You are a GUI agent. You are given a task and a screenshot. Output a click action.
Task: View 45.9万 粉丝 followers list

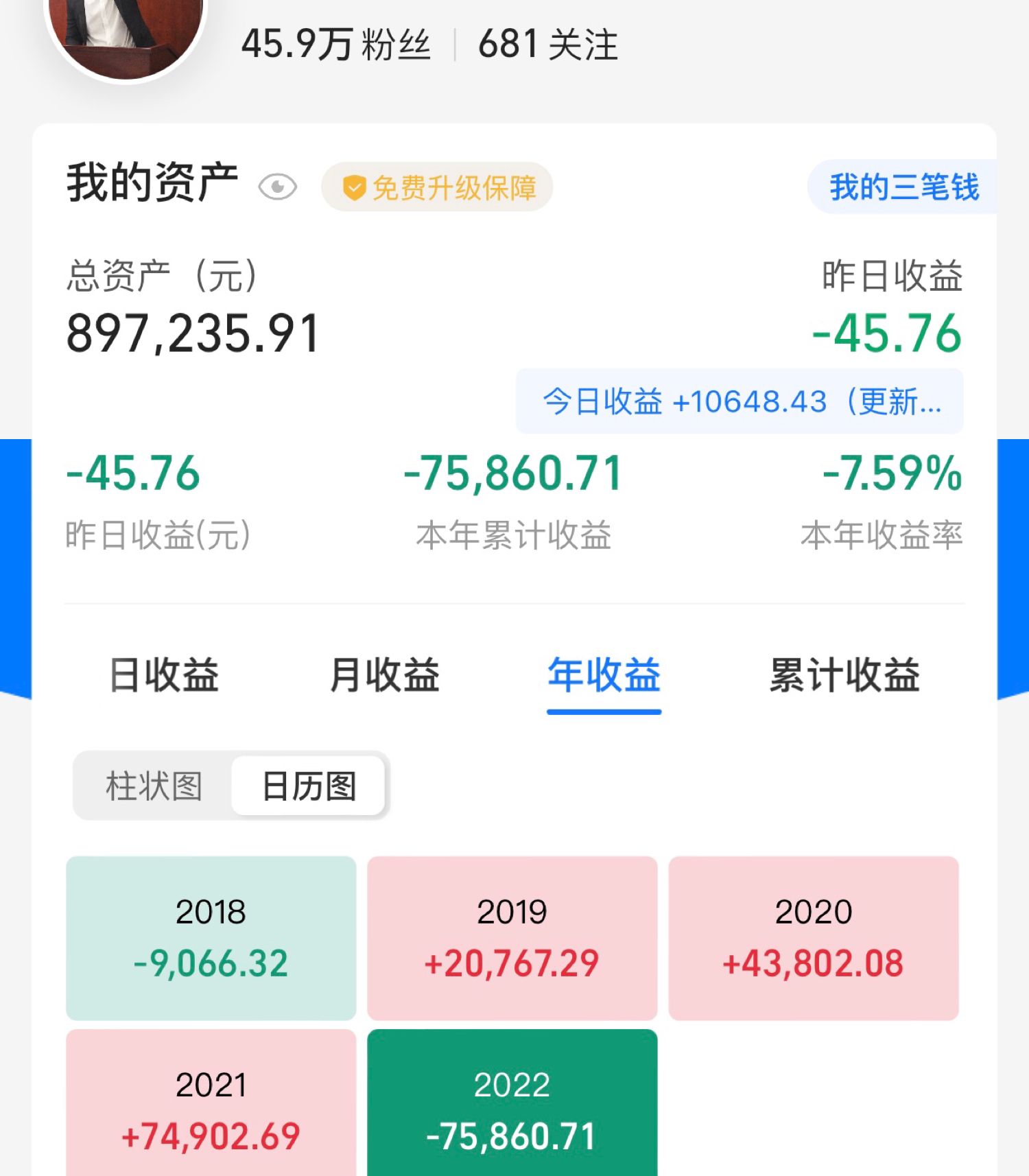[336, 45]
